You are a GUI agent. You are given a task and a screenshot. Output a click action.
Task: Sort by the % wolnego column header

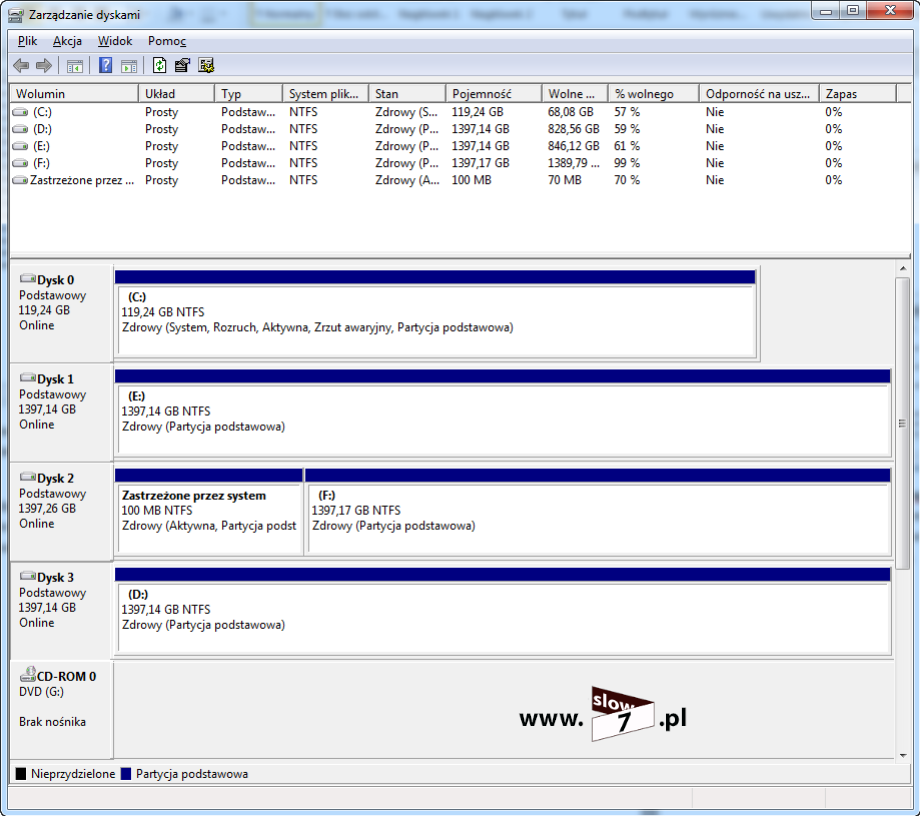654,94
